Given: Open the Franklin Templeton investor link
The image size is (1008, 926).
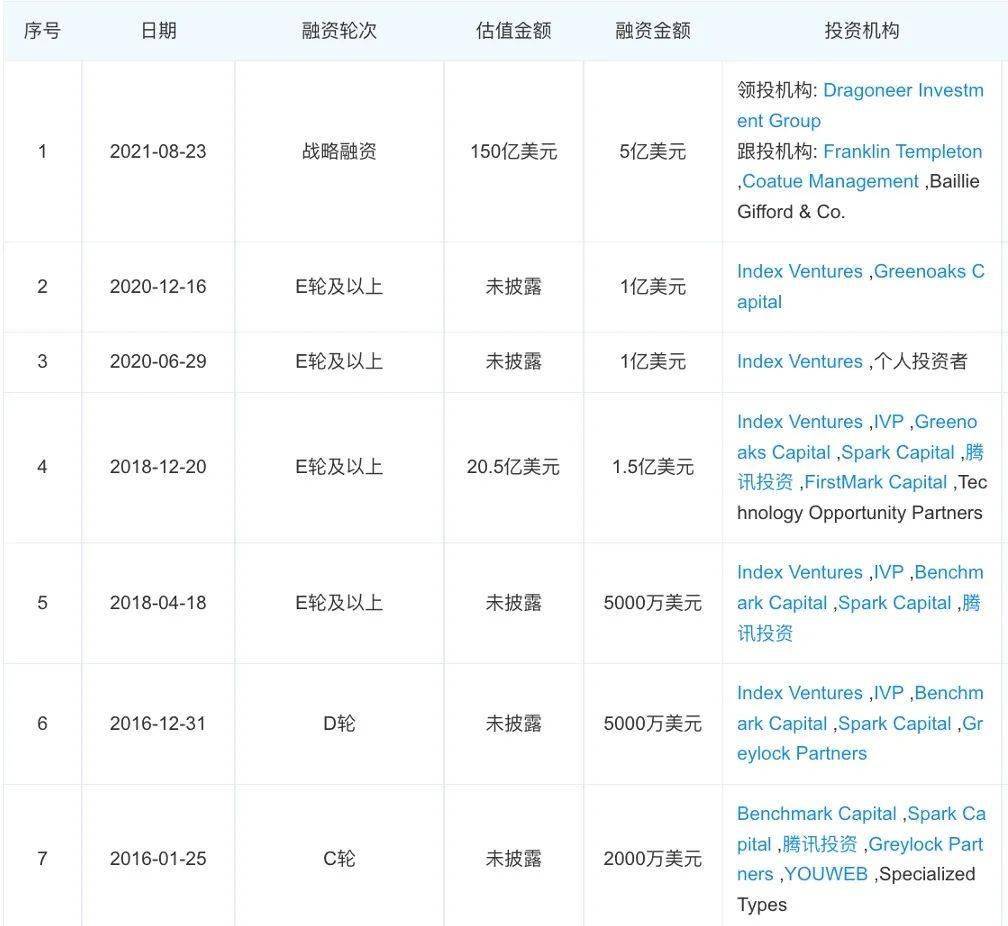Looking at the screenshot, I should click(903, 151).
